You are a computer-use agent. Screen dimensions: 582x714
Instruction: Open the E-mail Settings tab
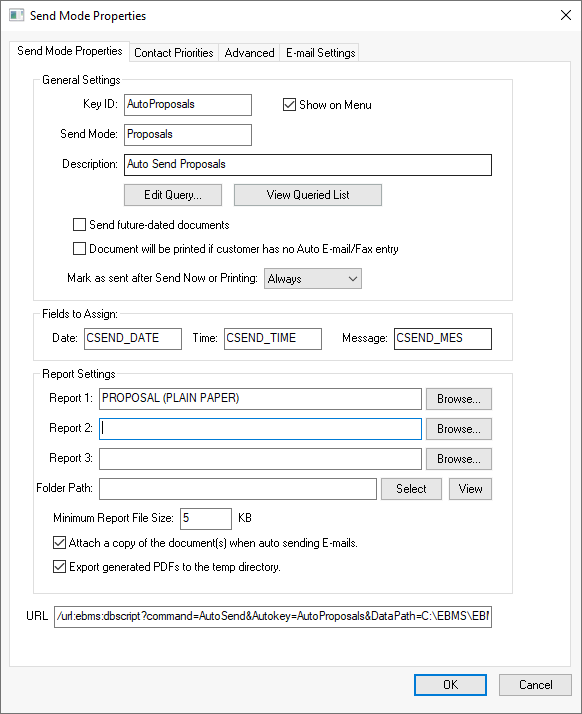320,53
